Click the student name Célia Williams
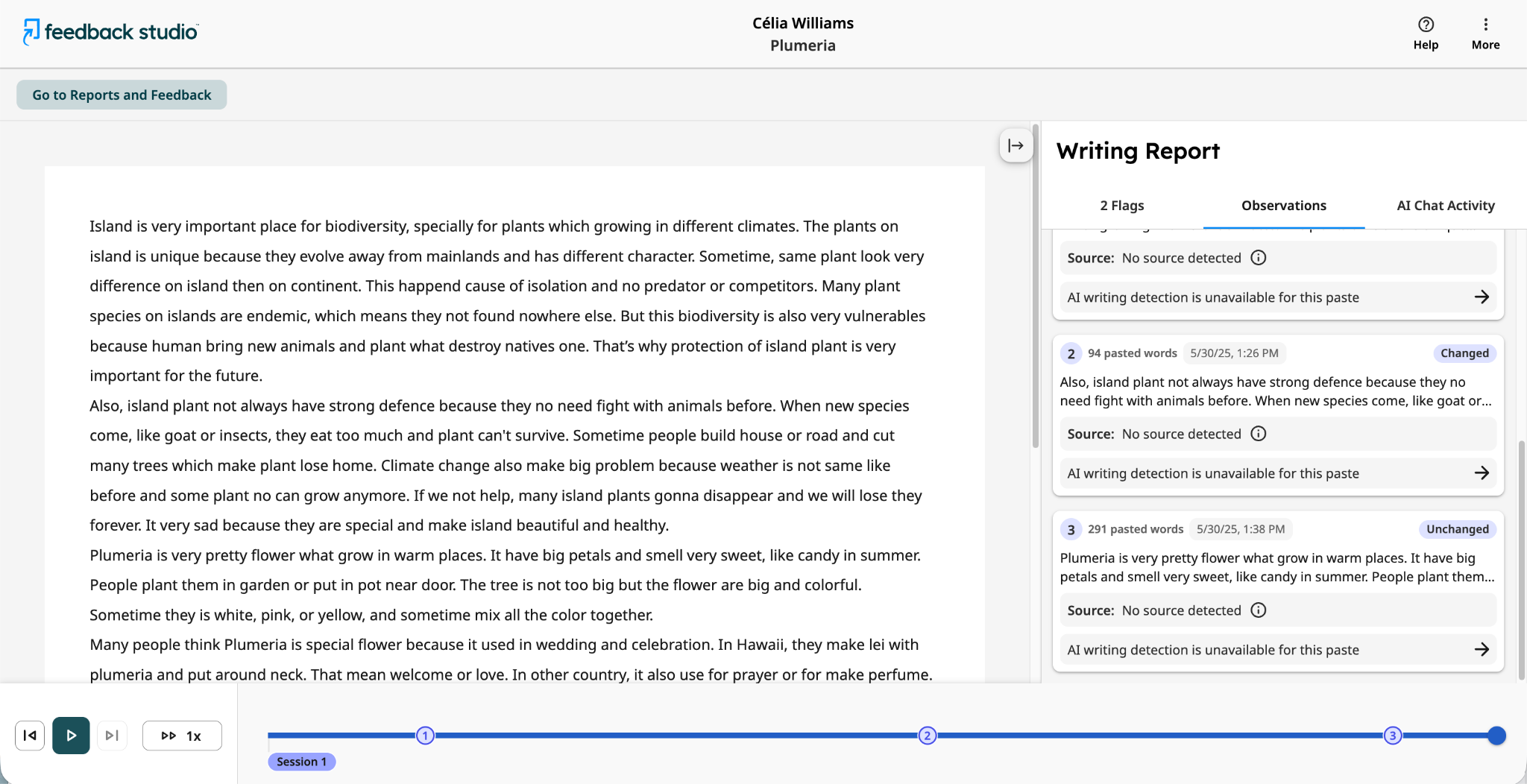This screenshot has width=1527, height=784. tap(803, 23)
